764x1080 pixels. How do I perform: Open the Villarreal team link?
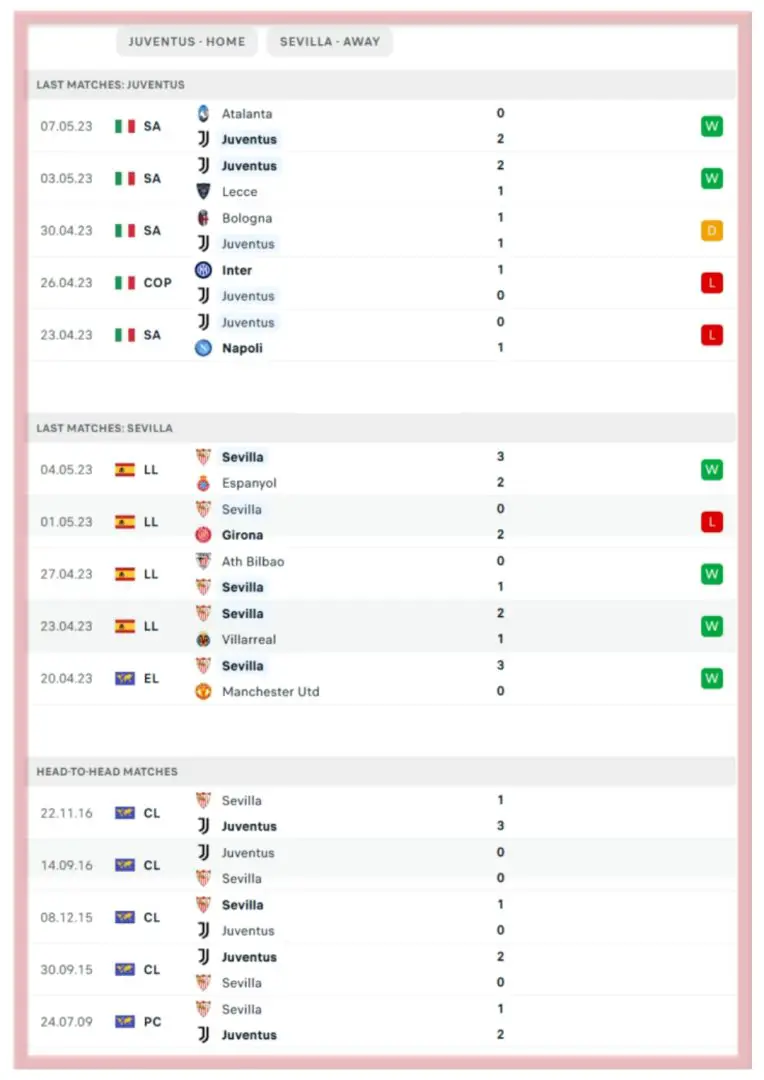pos(249,639)
